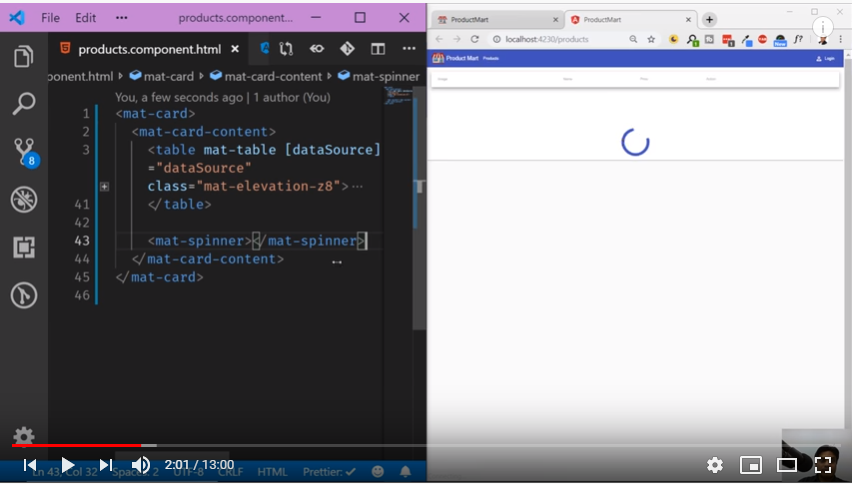Viewport: 852px width, 484px height.
Task: Open the editor more actions ellipsis menu
Action: click(x=408, y=48)
